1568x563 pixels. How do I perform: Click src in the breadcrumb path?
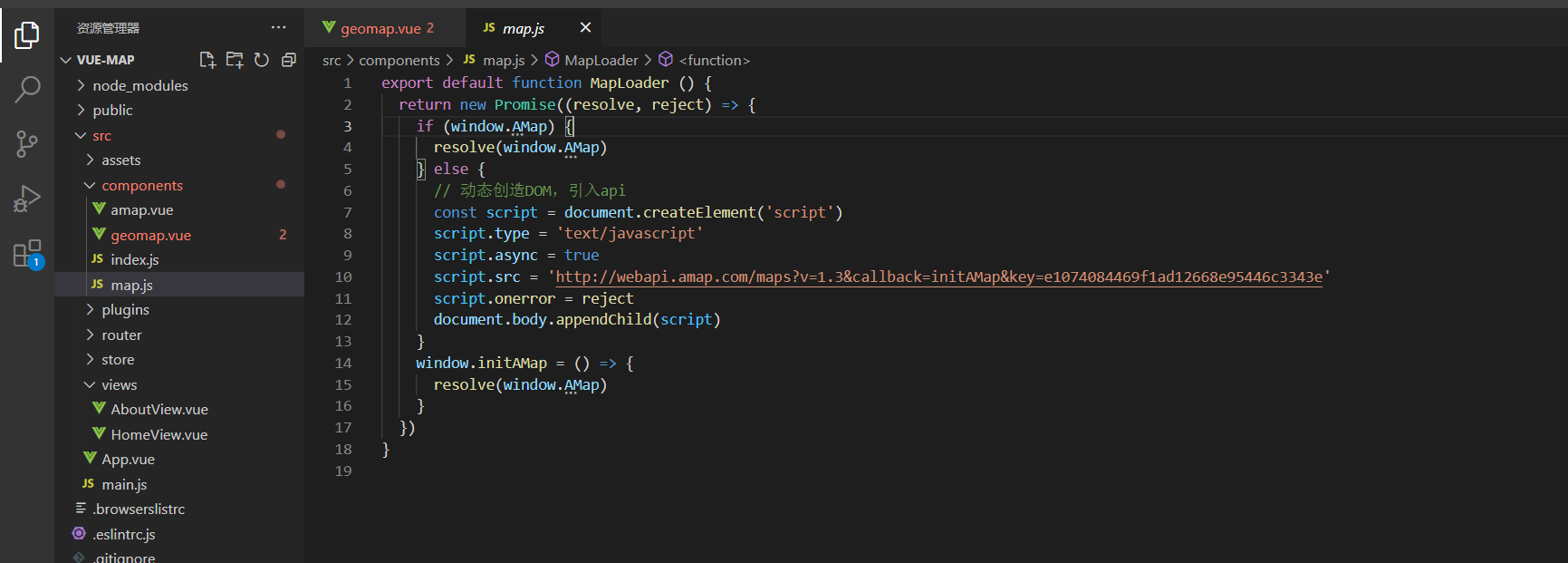pyautogui.click(x=332, y=60)
